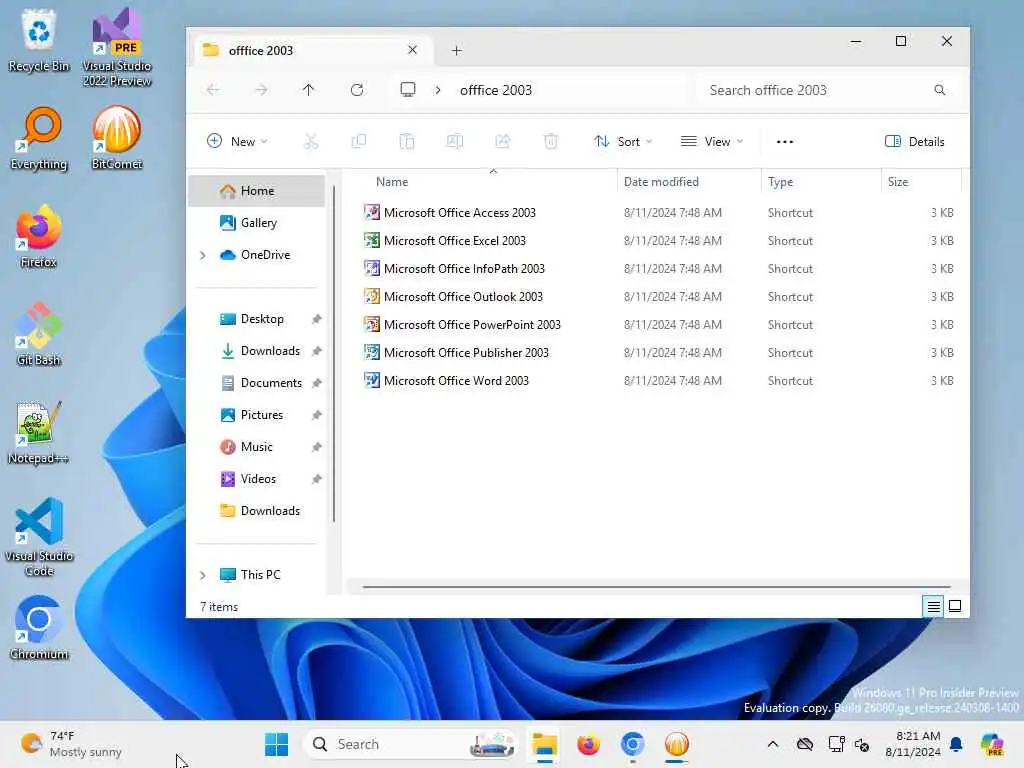Click the taskbar Search box
Viewport: 1024px width, 768px height.
410,744
